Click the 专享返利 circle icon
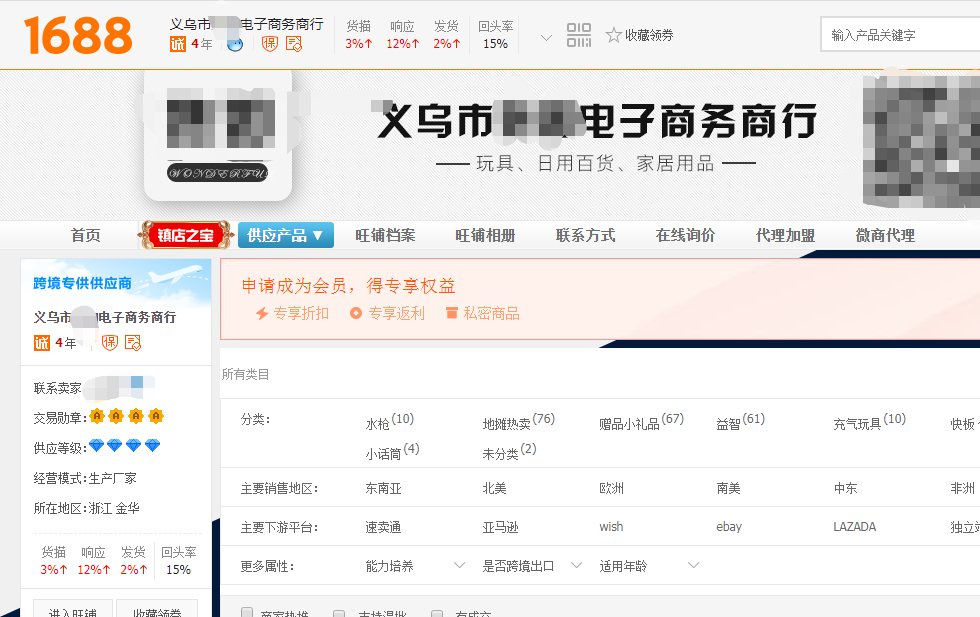 pos(356,313)
